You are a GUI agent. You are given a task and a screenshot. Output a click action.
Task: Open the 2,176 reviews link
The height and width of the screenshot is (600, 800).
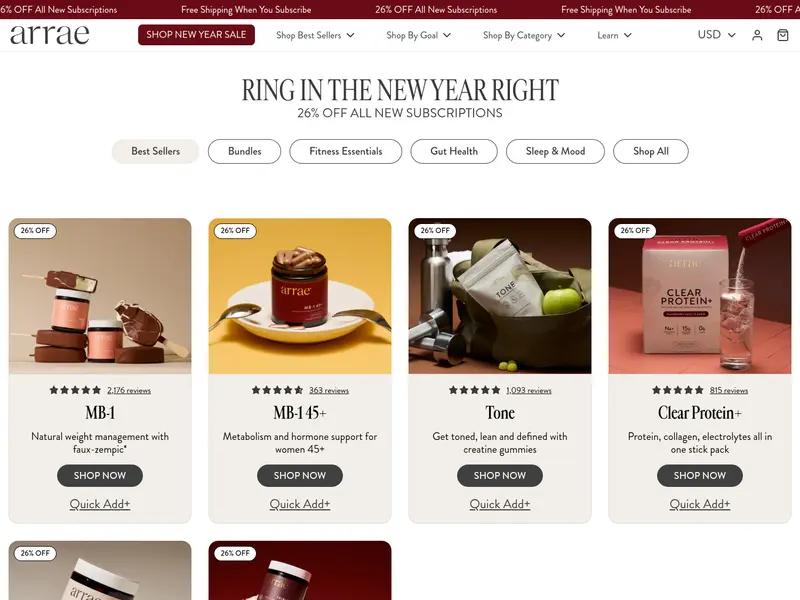[x=129, y=390]
